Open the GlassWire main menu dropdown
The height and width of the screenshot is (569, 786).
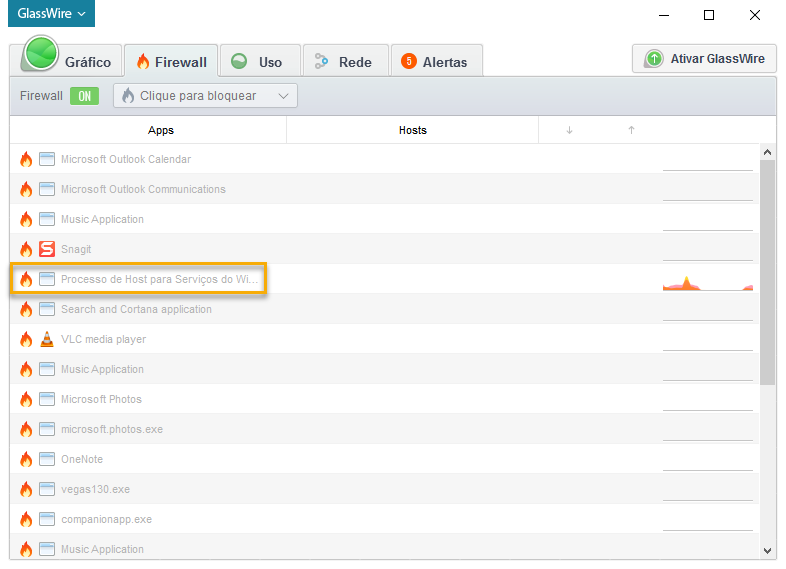51,14
